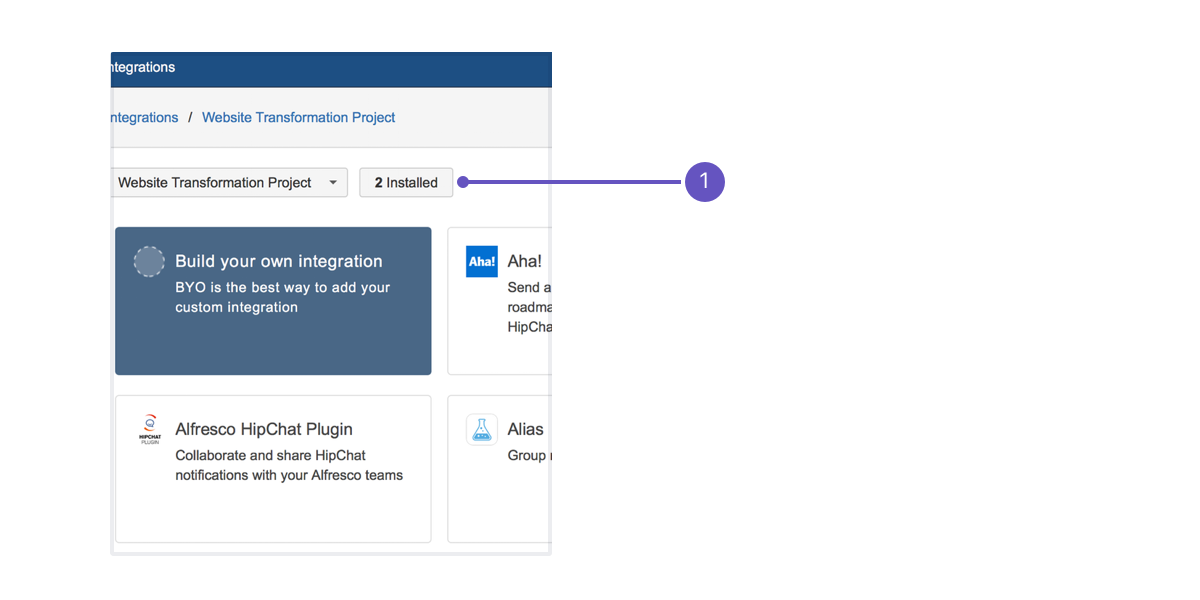
Task: Go to Integrations breadcrumb link
Action: point(144,117)
